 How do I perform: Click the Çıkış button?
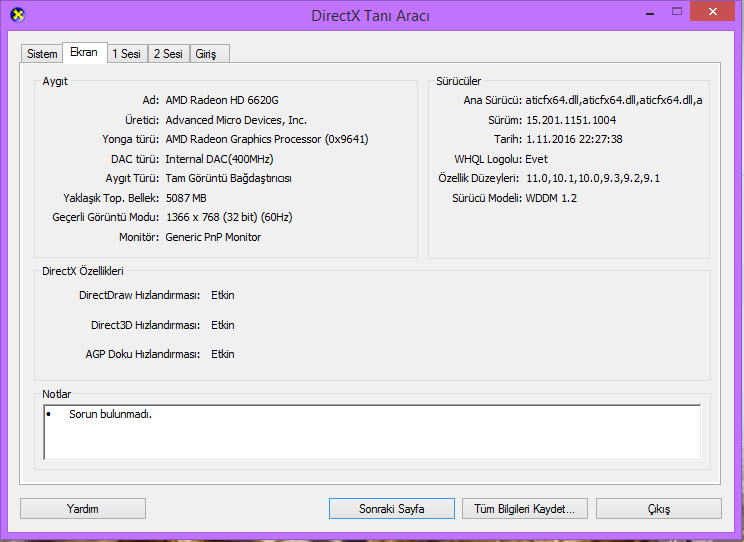coord(659,509)
